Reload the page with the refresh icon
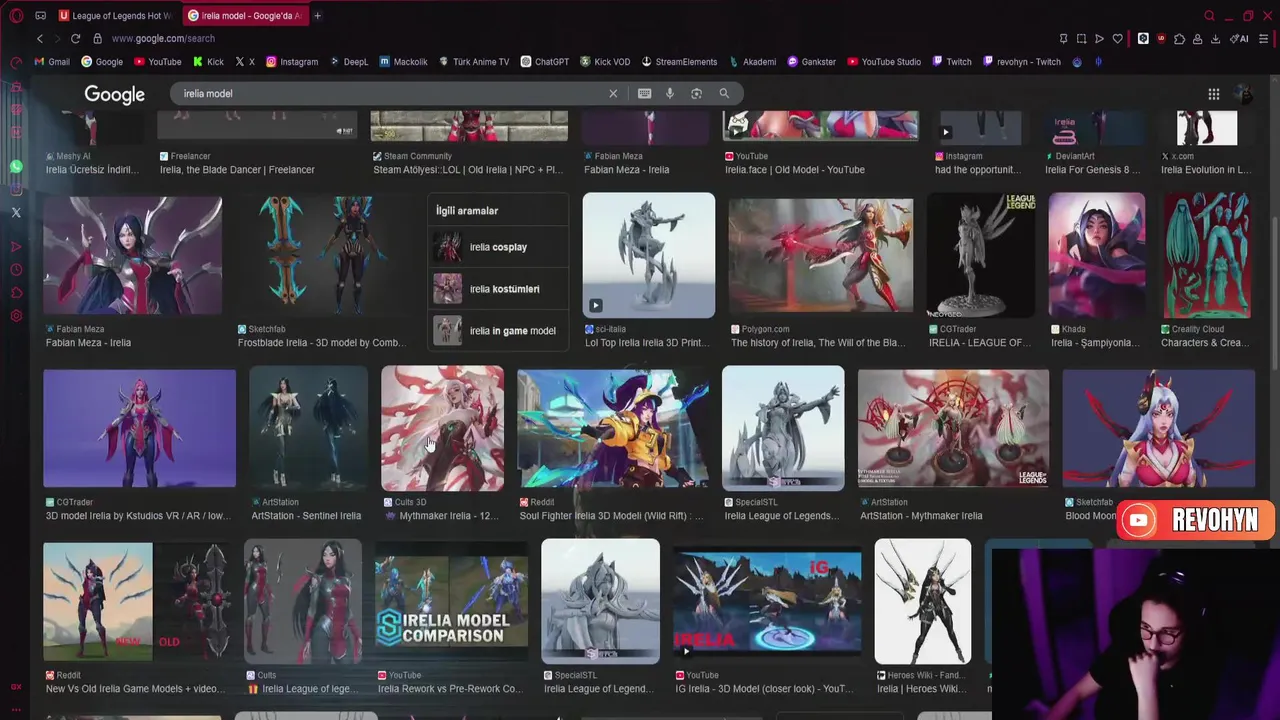The height and width of the screenshot is (720, 1280). [75, 39]
